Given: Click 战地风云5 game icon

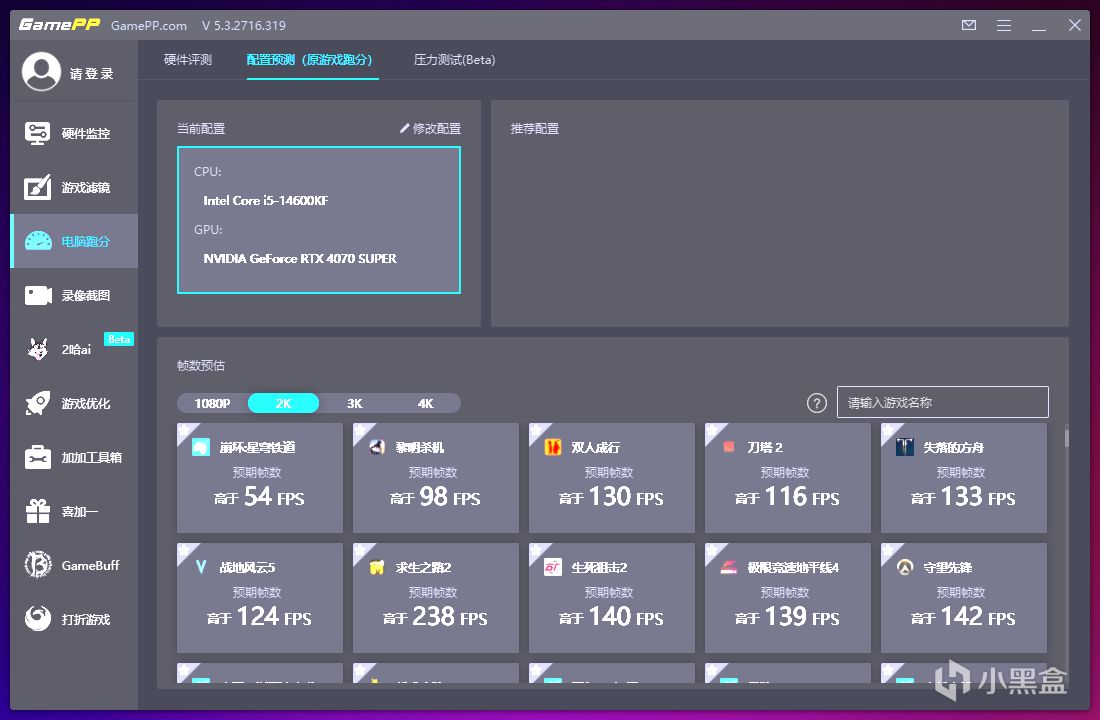Looking at the screenshot, I should tap(201, 567).
